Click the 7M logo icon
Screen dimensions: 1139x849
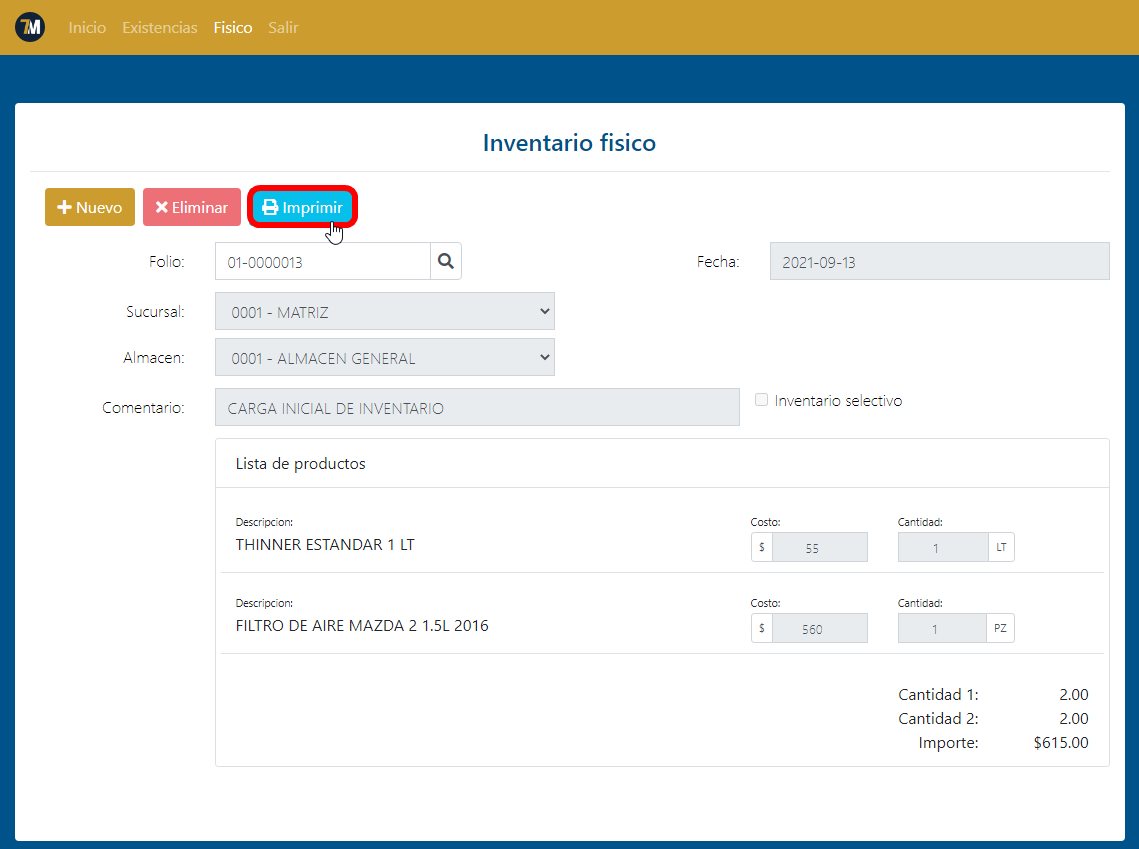(x=30, y=28)
